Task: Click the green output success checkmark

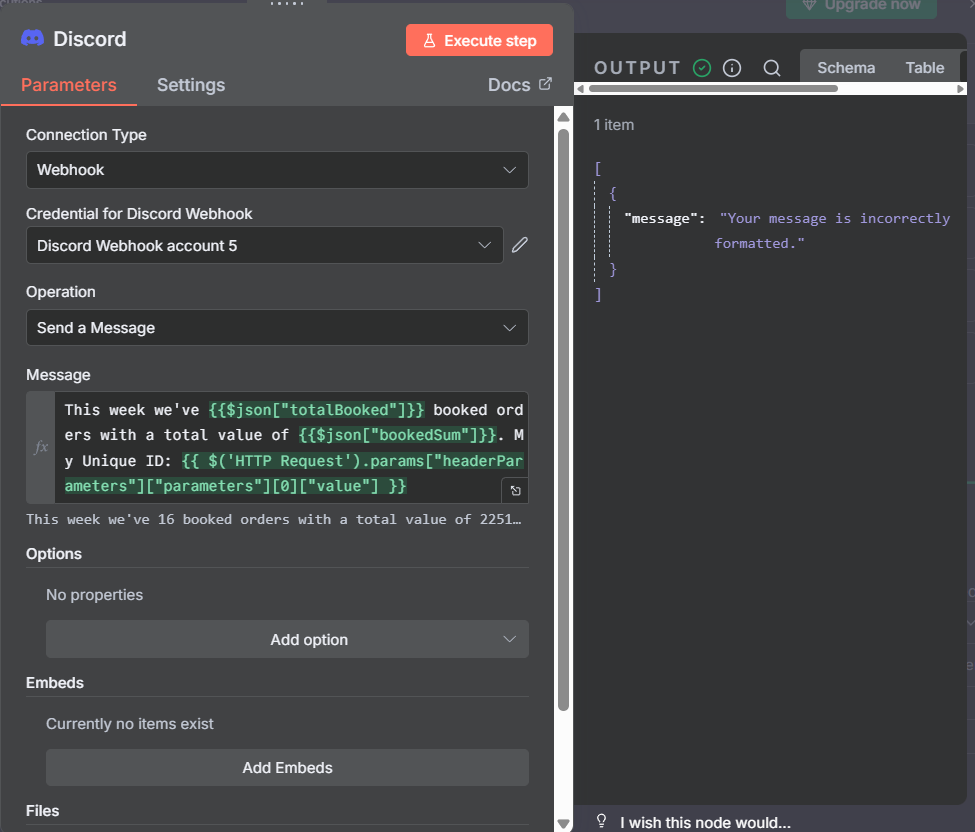Action: pyautogui.click(x=702, y=68)
